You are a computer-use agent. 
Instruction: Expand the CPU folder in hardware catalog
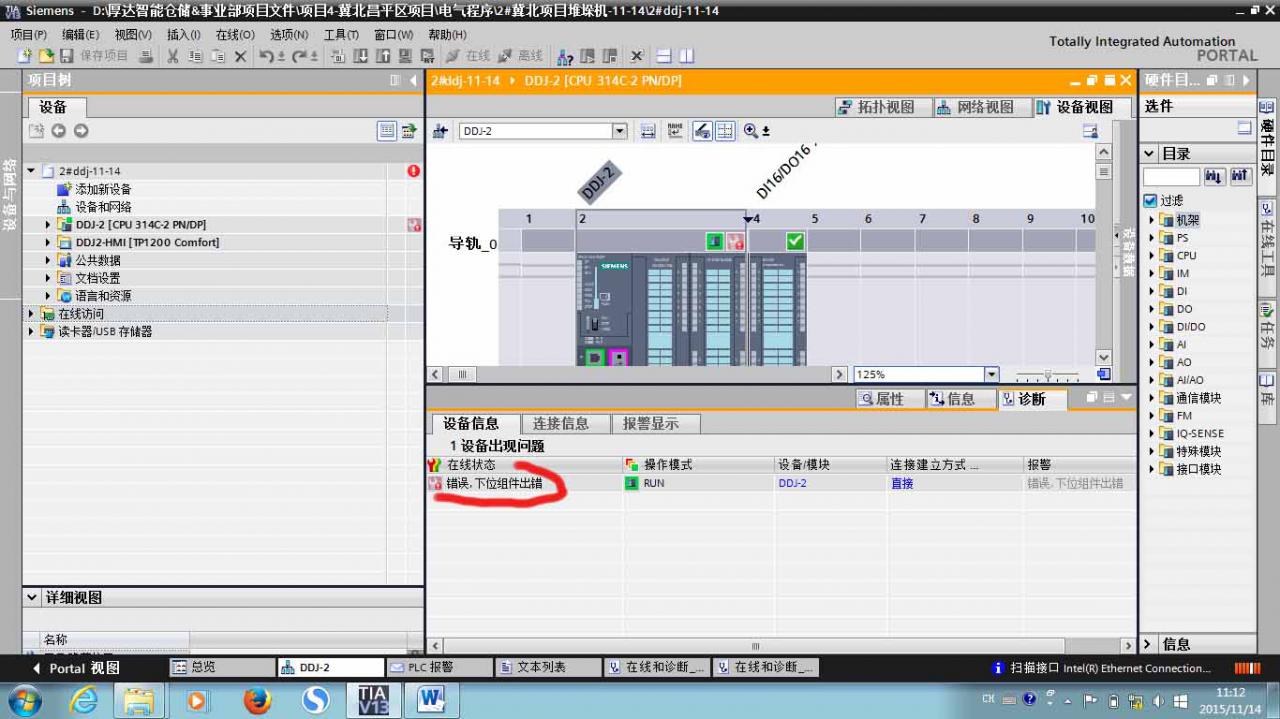click(x=1151, y=256)
